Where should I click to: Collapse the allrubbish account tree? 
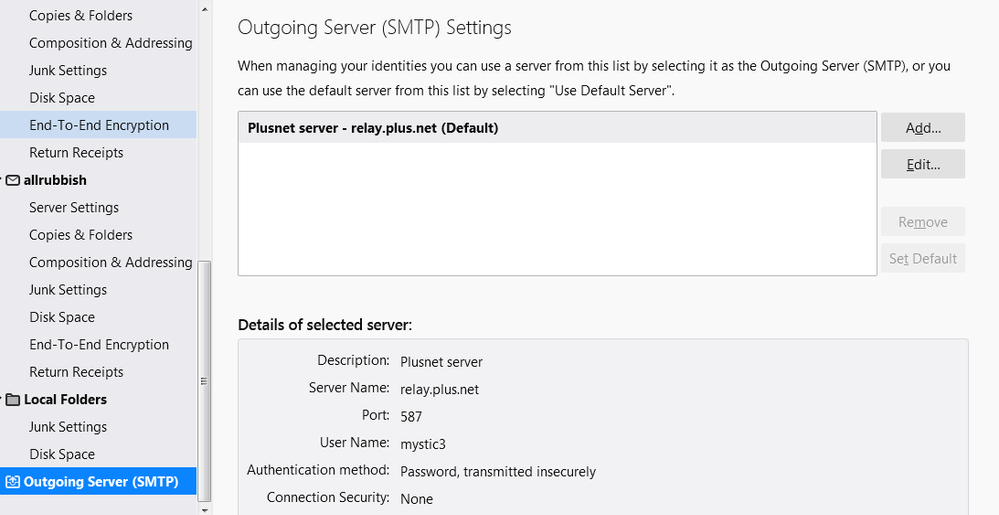pos(2,181)
